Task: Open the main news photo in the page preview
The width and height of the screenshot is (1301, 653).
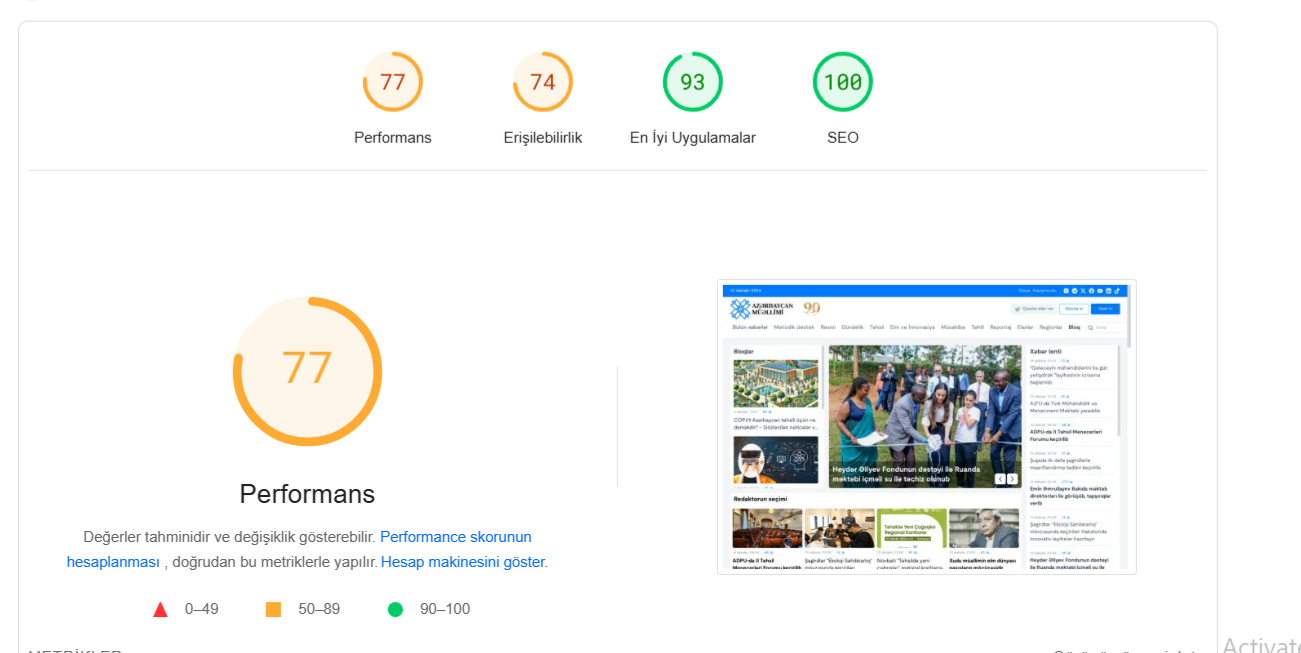Action: click(924, 415)
